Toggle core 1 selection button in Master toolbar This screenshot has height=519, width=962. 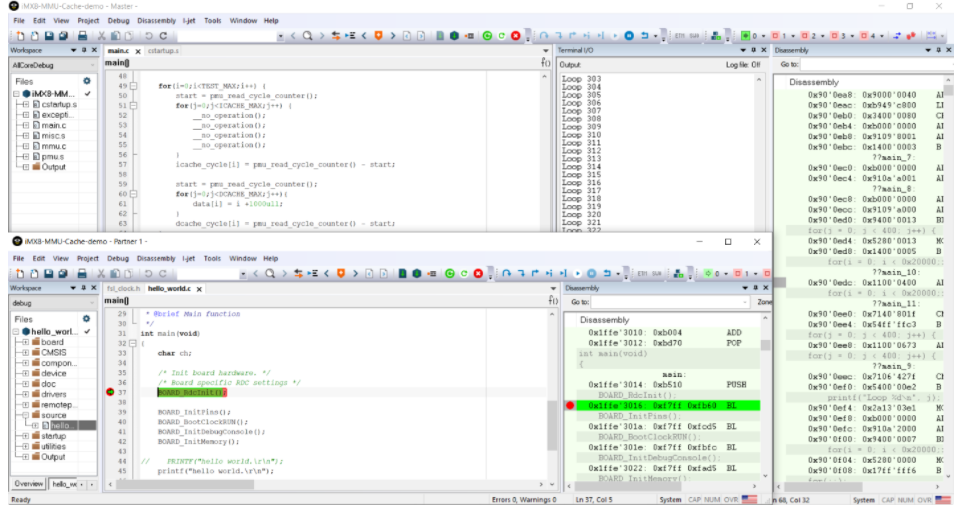[x=777, y=36]
